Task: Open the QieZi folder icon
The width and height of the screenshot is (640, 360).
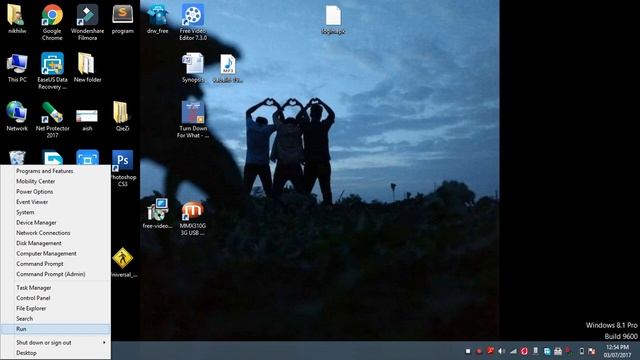Action: (122, 116)
